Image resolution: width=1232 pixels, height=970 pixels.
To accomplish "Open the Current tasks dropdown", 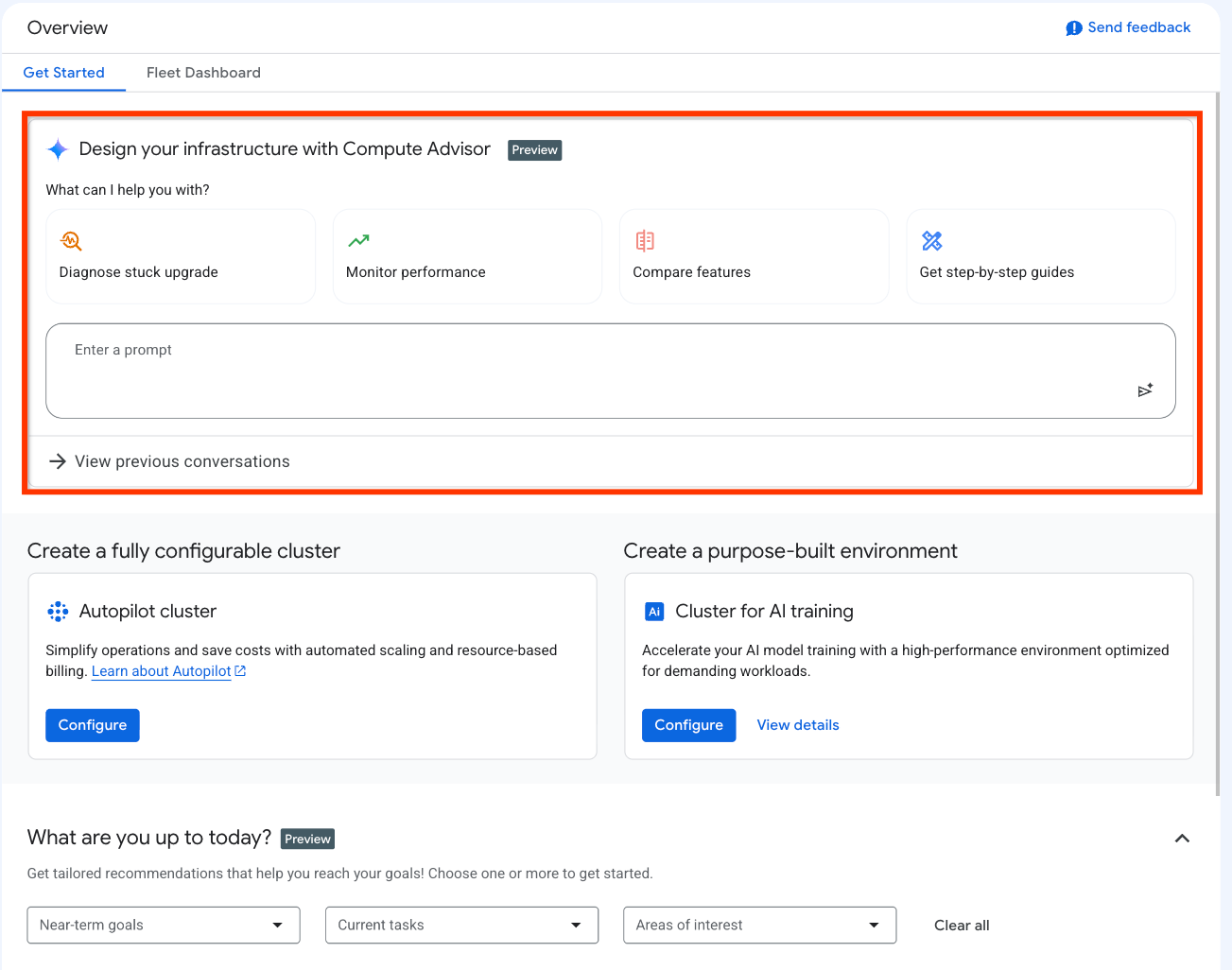I will pyautogui.click(x=461, y=926).
